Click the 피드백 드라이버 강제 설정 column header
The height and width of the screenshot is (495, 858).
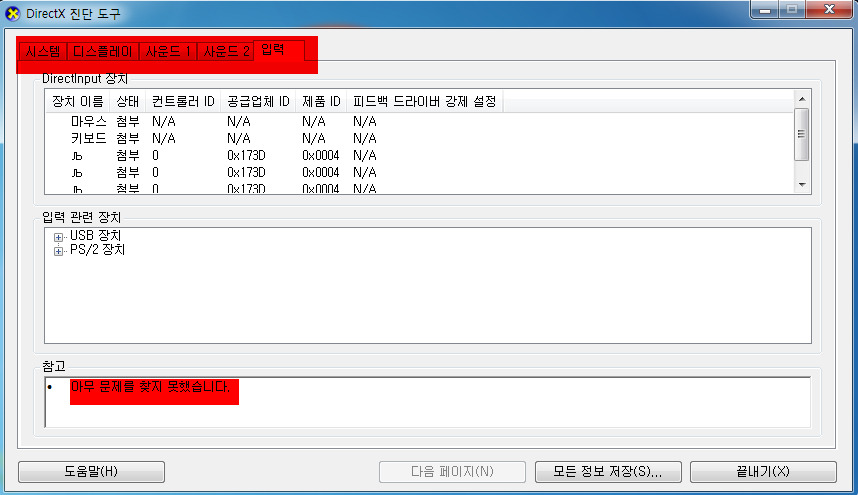[x=424, y=101]
